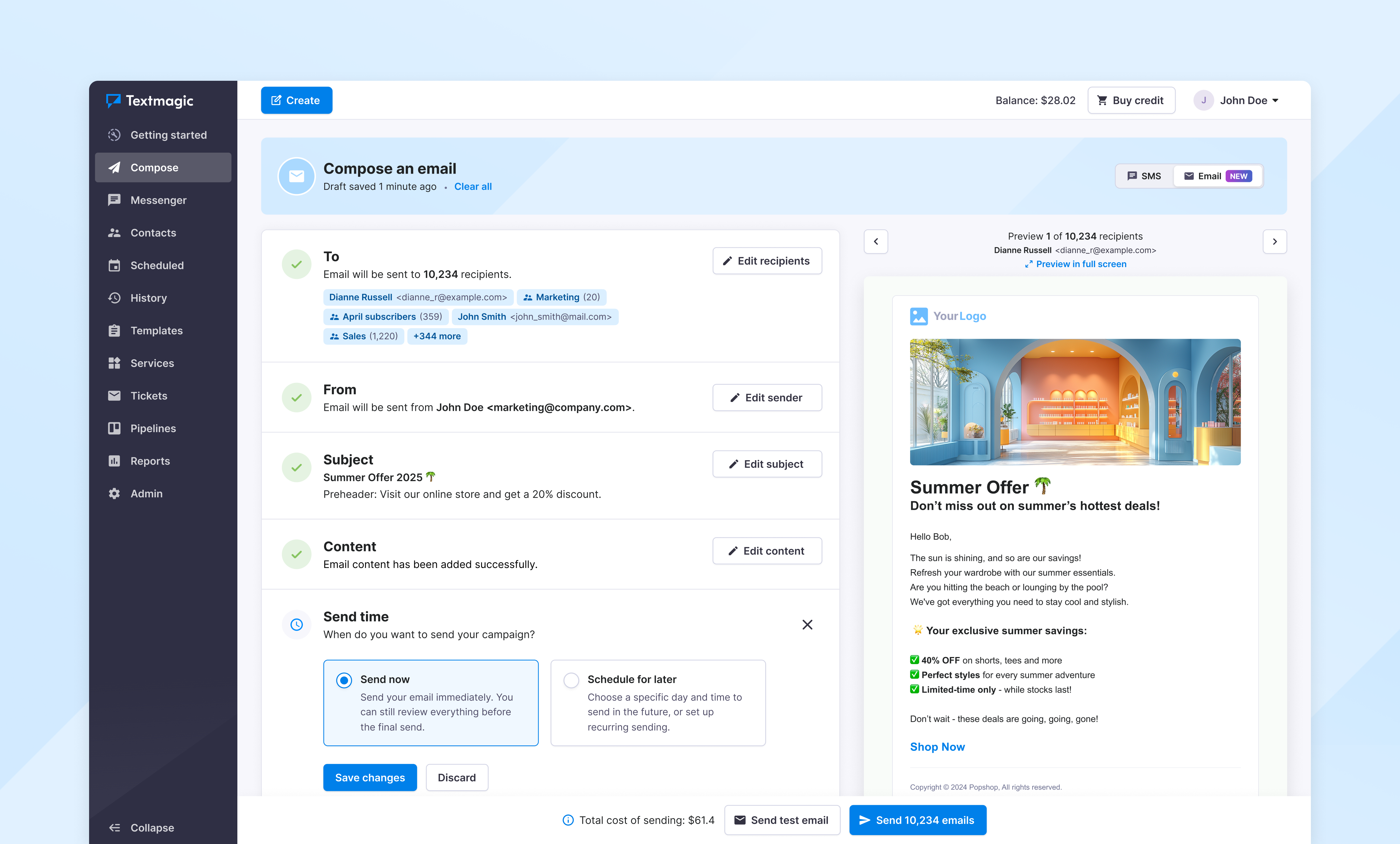Open the Templates section

pos(156,330)
